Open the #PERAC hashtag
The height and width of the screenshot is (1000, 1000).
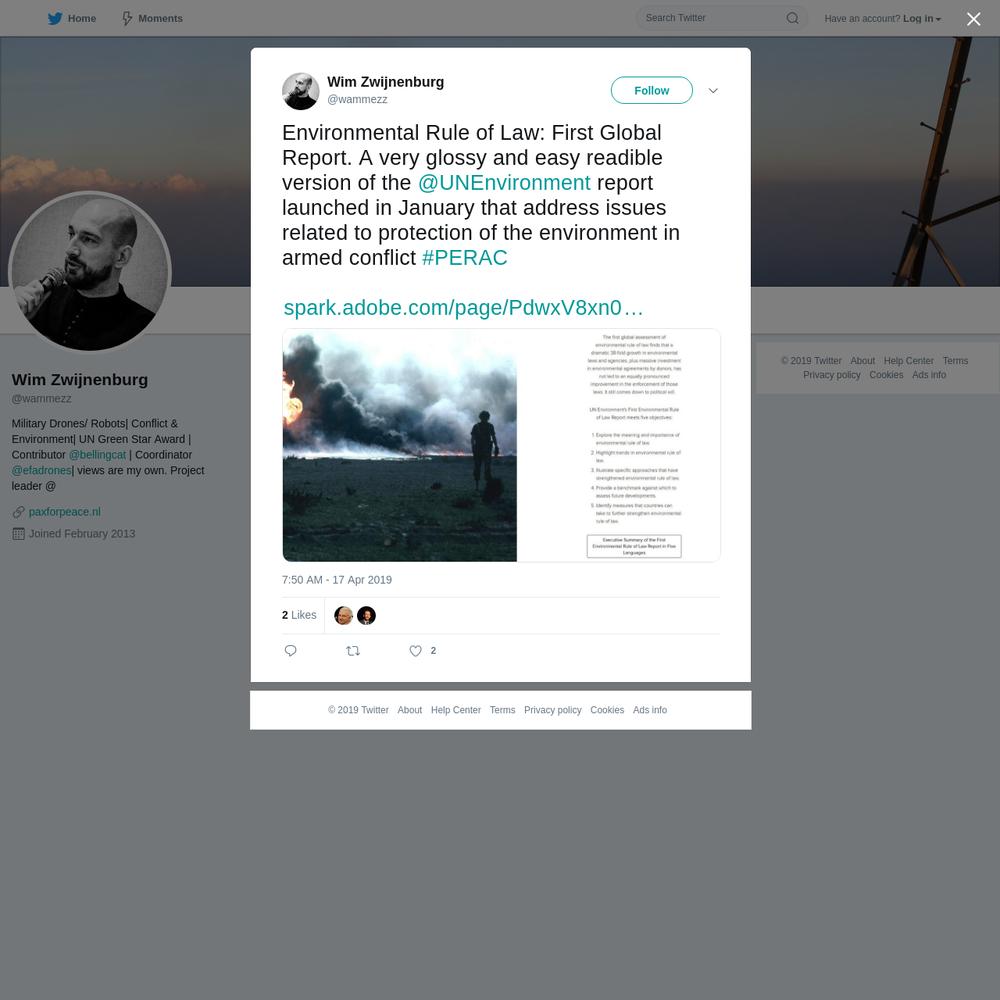point(464,258)
